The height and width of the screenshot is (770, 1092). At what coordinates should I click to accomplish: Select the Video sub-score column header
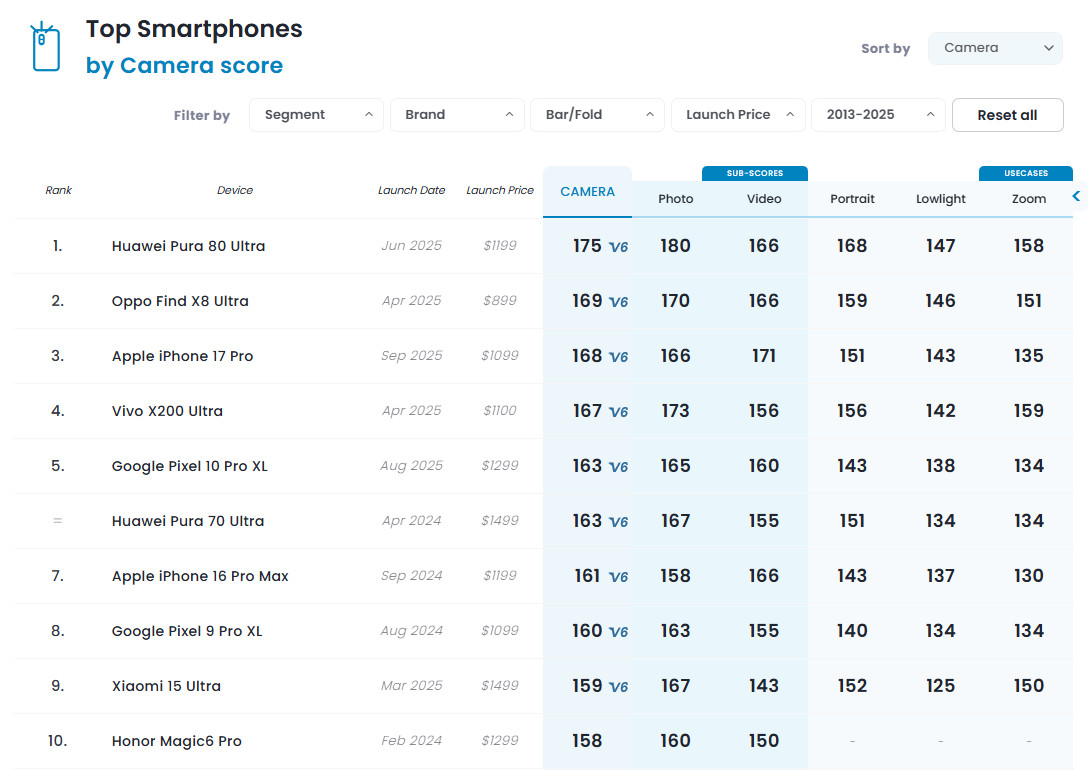tap(764, 199)
